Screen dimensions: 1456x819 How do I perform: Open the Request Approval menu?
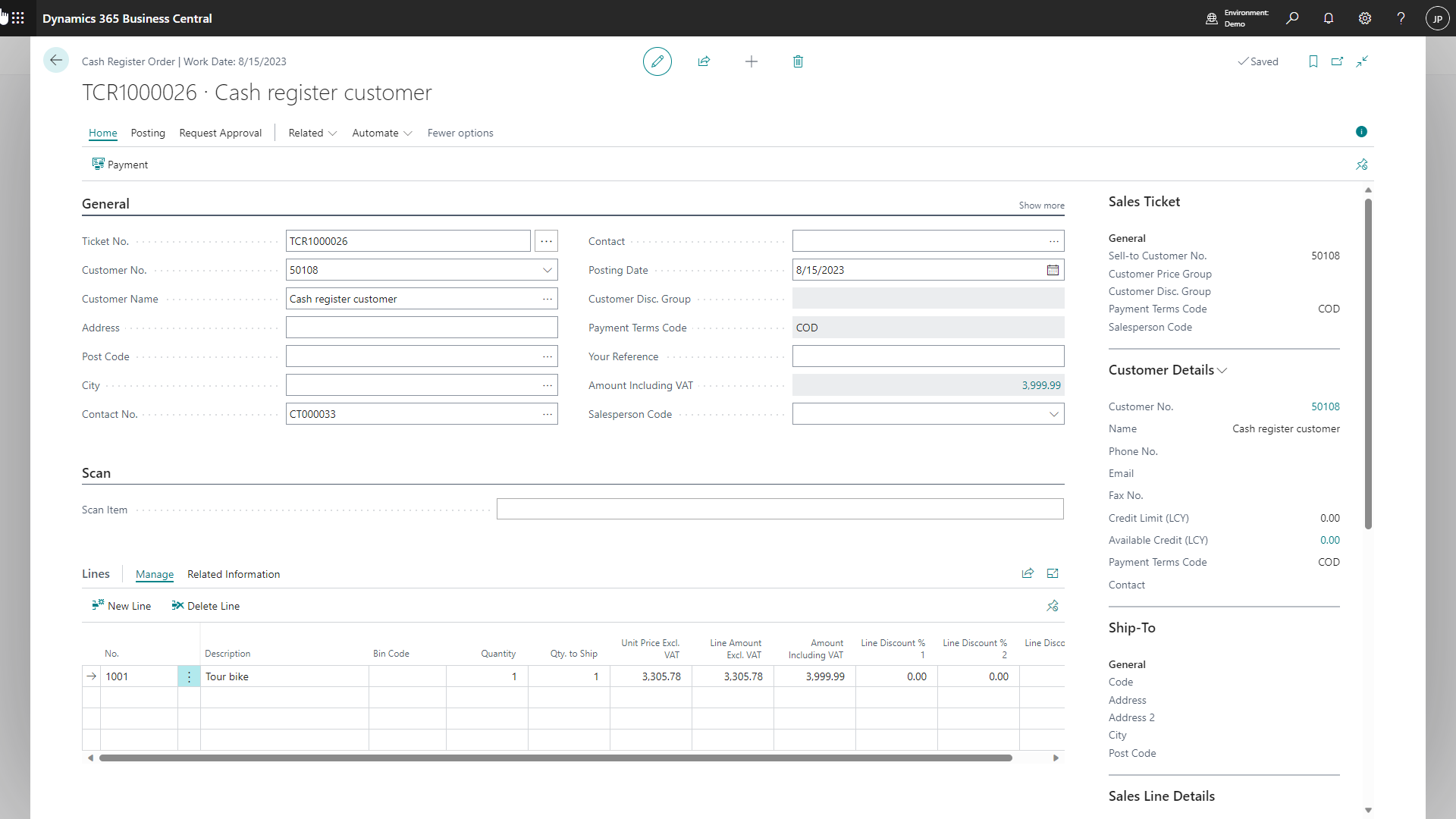coord(221,133)
